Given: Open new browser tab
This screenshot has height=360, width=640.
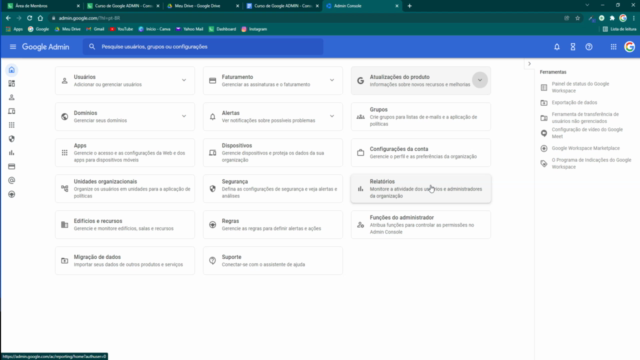Looking at the screenshot, I should (409, 6).
